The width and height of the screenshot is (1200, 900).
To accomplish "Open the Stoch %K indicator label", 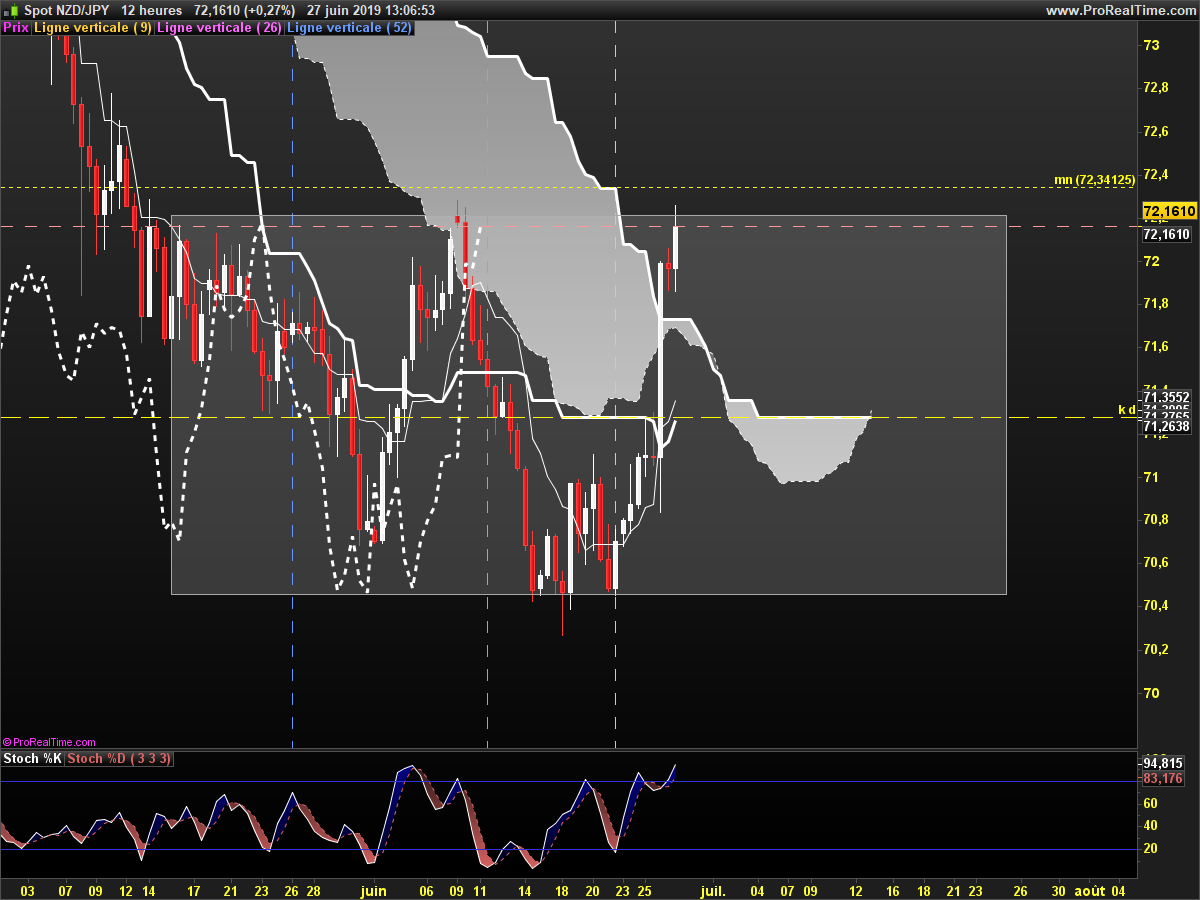I will tap(33, 759).
